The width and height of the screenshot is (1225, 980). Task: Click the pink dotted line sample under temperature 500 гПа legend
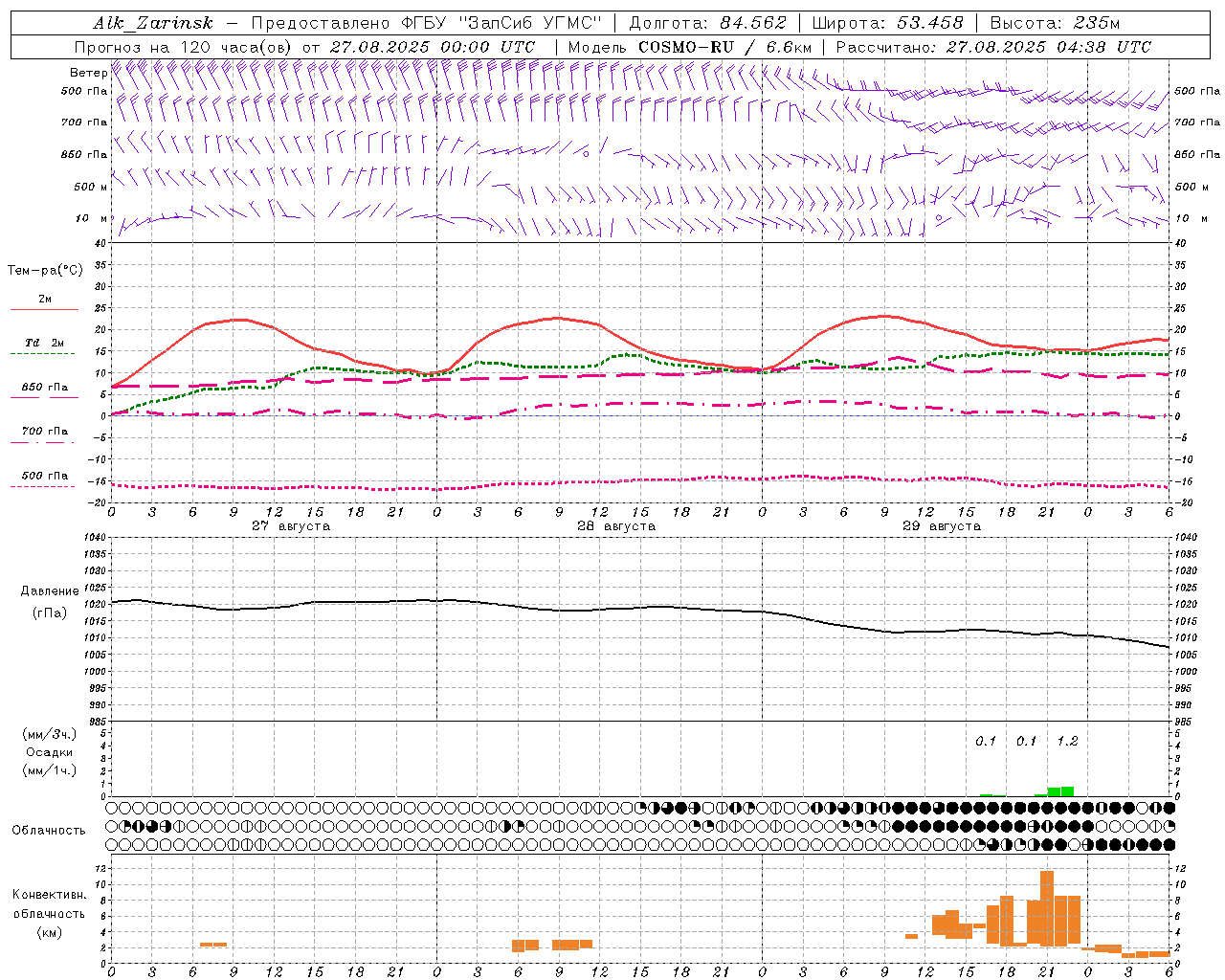(x=43, y=486)
